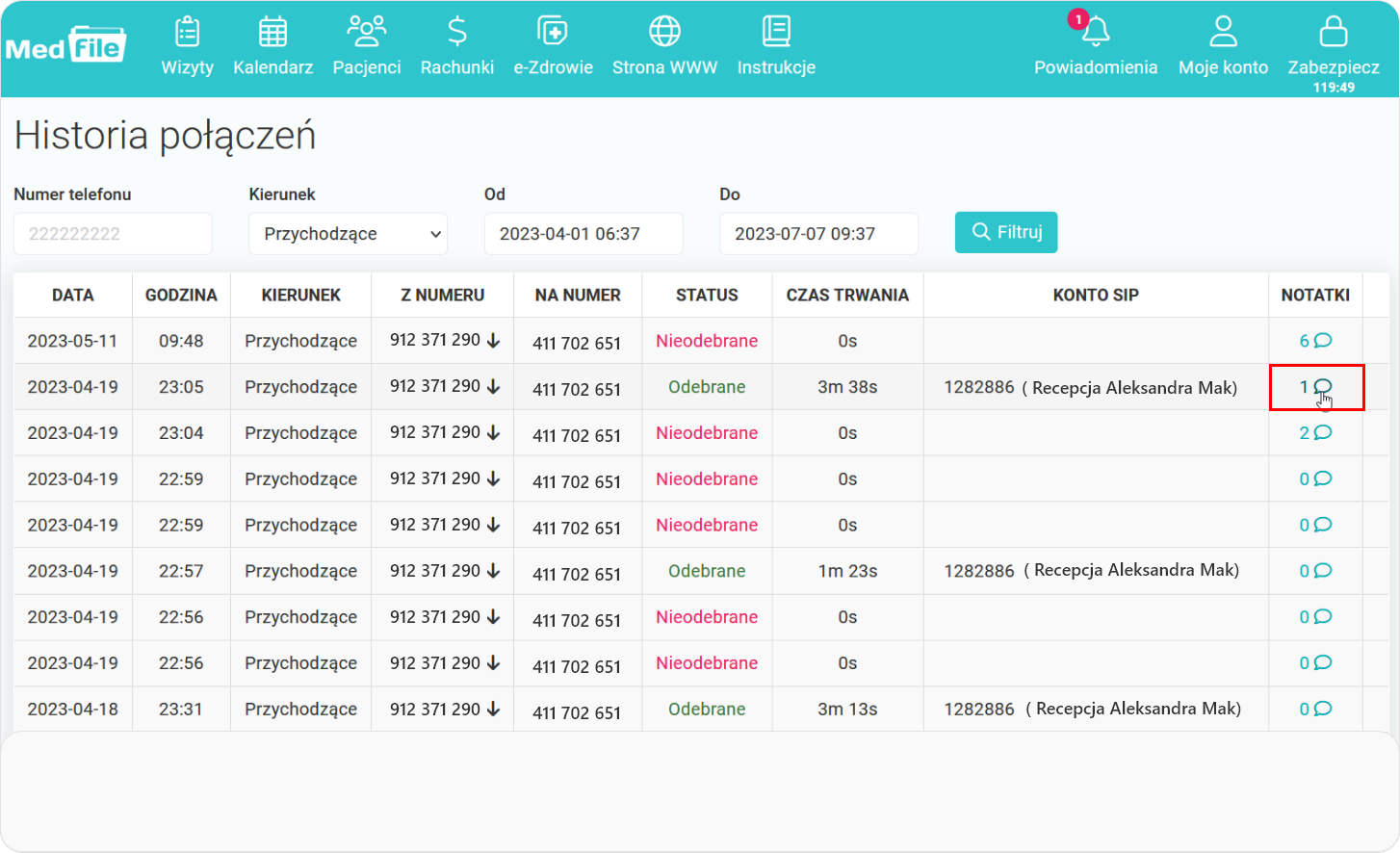Open Rachunki dollar sign icon
This screenshot has height=853, width=1400.
[457, 32]
